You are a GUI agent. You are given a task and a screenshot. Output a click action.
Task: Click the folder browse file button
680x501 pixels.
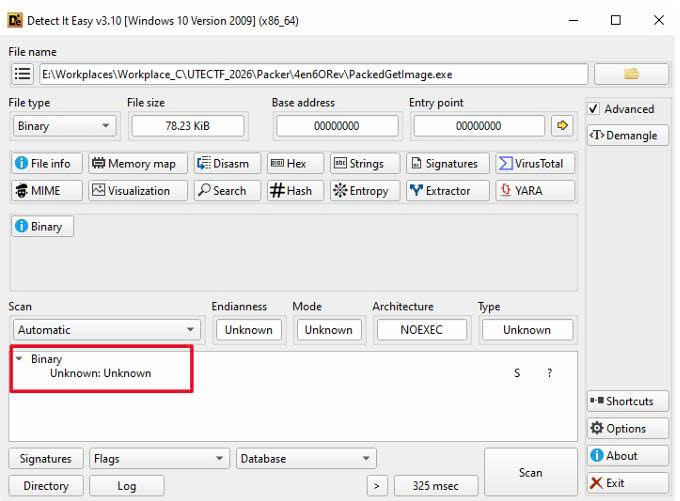[x=631, y=74]
